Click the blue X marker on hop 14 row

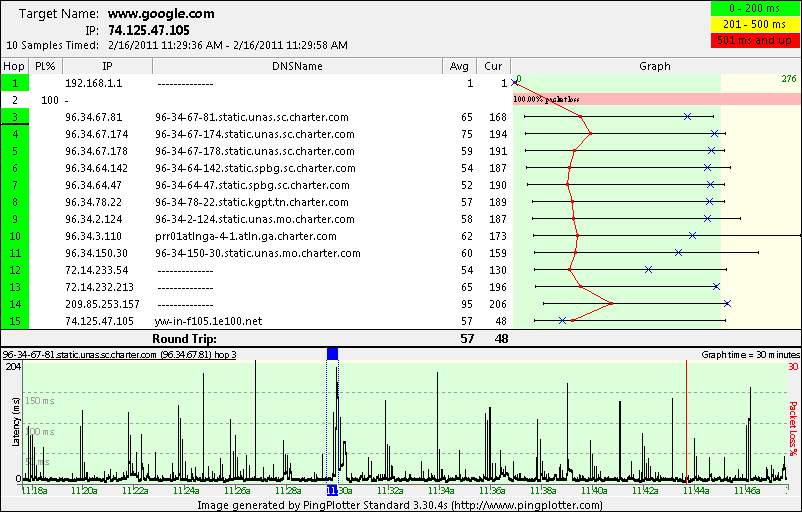click(727, 303)
